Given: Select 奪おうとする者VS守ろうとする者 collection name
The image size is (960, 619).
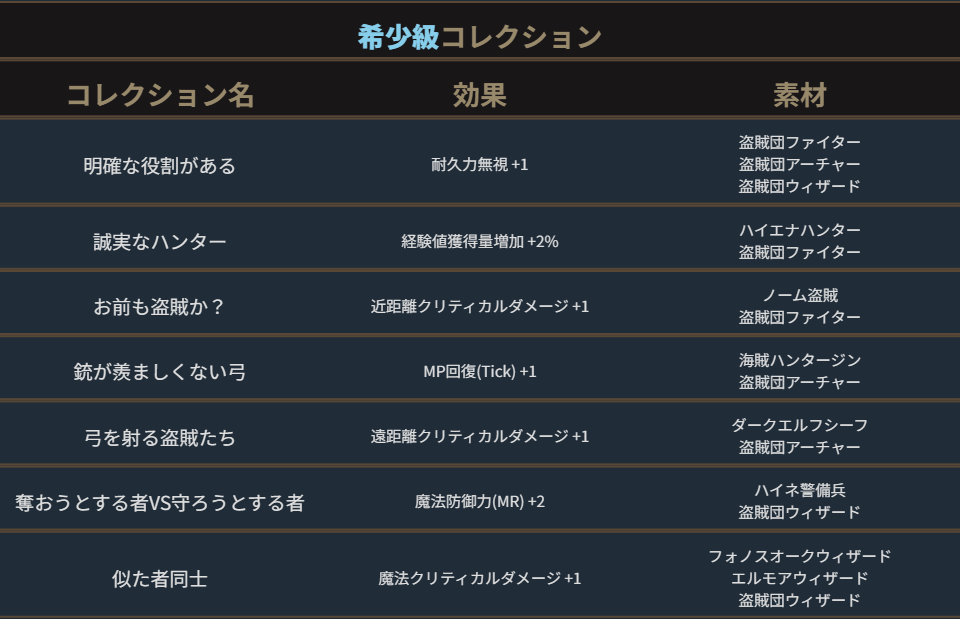Looking at the screenshot, I should coord(160,502).
